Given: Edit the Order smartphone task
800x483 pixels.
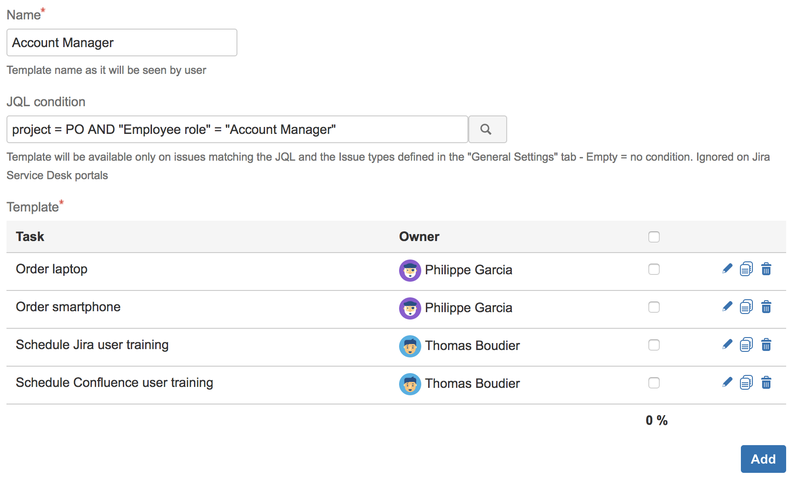Looking at the screenshot, I should (727, 307).
